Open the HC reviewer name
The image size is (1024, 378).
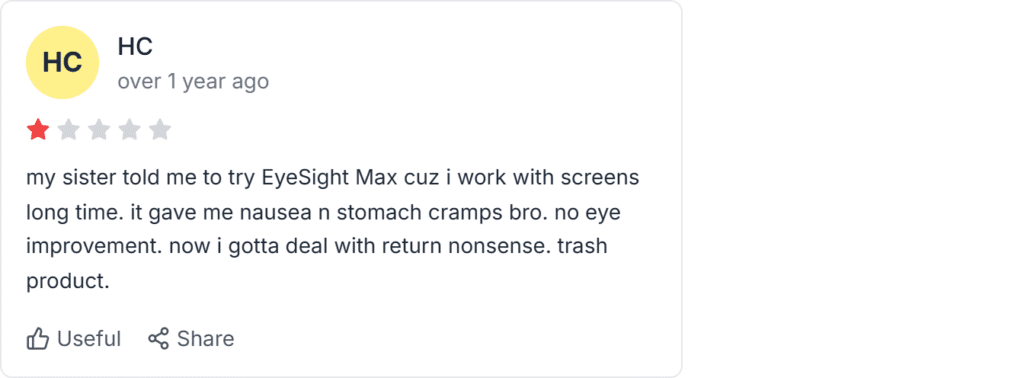[x=135, y=46]
